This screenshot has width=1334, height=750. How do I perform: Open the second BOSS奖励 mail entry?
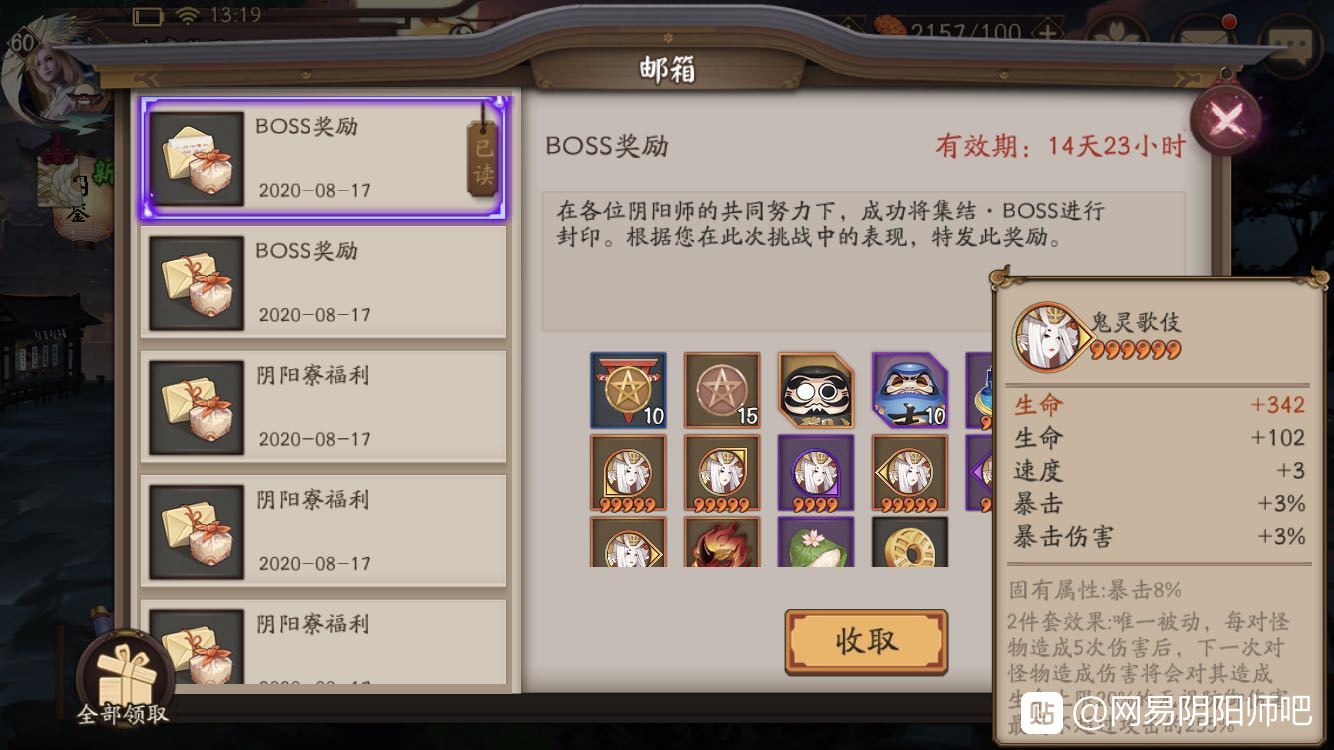(x=324, y=283)
